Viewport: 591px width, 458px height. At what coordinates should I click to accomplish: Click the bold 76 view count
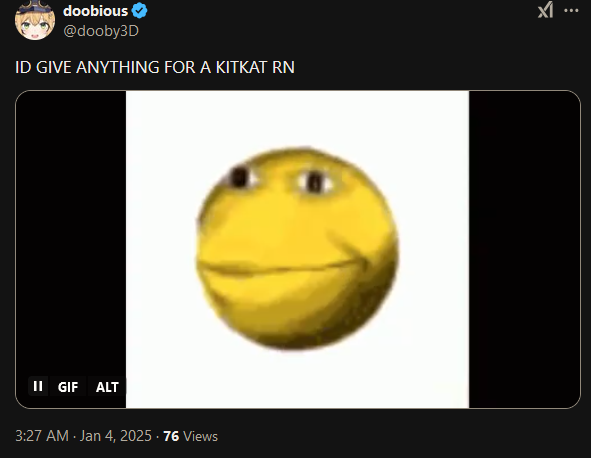[x=171, y=436]
